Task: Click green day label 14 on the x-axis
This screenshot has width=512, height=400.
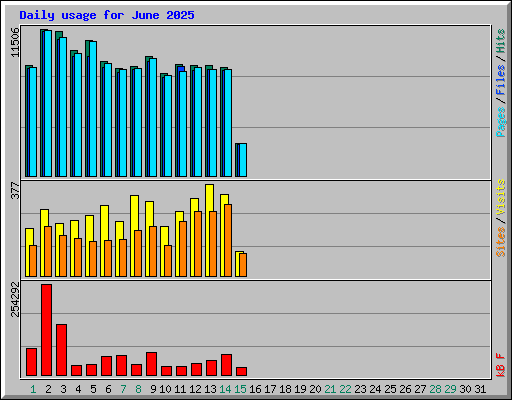Action: click(225, 389)
